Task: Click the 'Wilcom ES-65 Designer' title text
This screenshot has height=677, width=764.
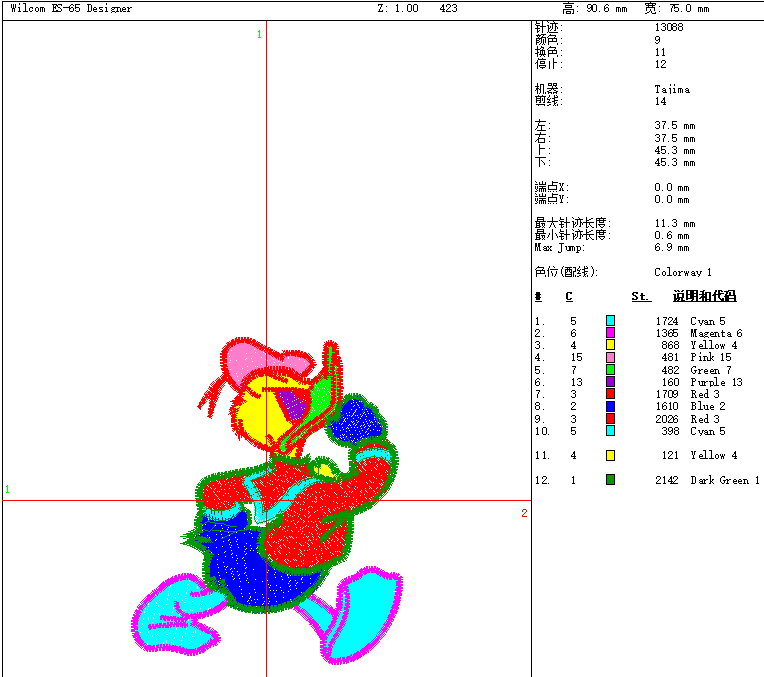Action: pyautogui.click(x=71, y=8)
